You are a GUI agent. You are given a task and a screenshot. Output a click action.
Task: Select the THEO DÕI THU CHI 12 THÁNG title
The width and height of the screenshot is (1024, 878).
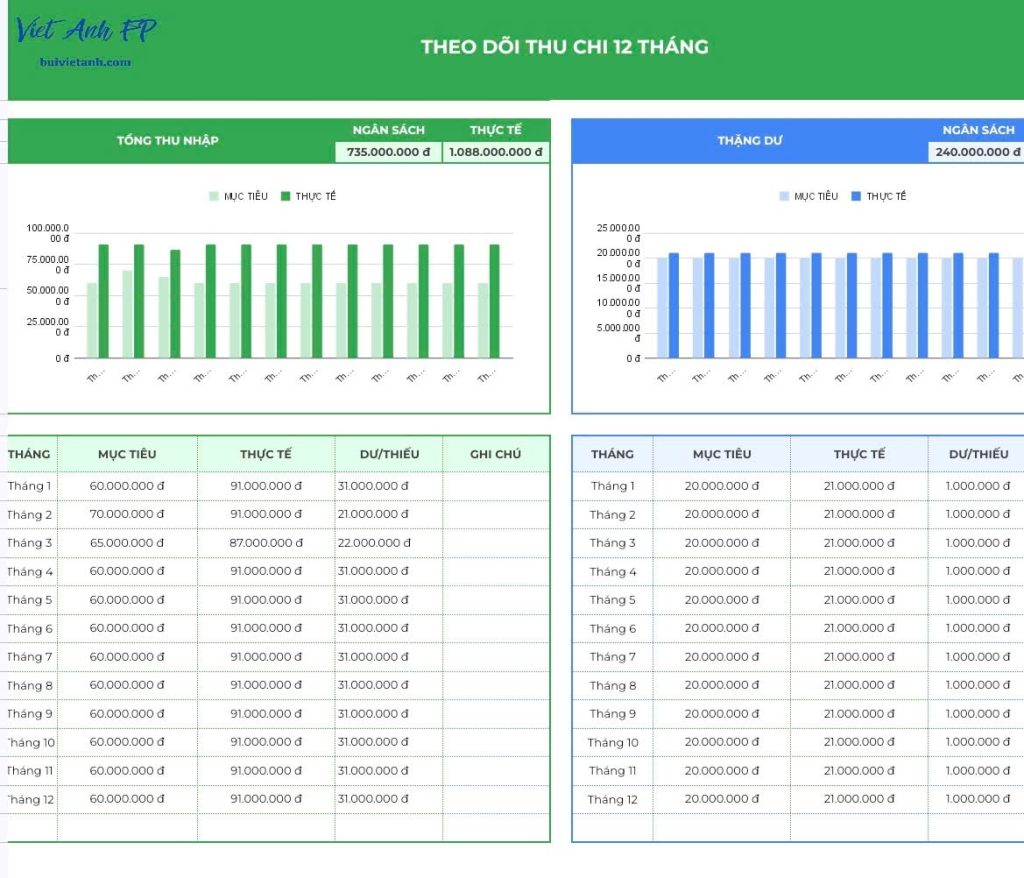click(564, 46)
